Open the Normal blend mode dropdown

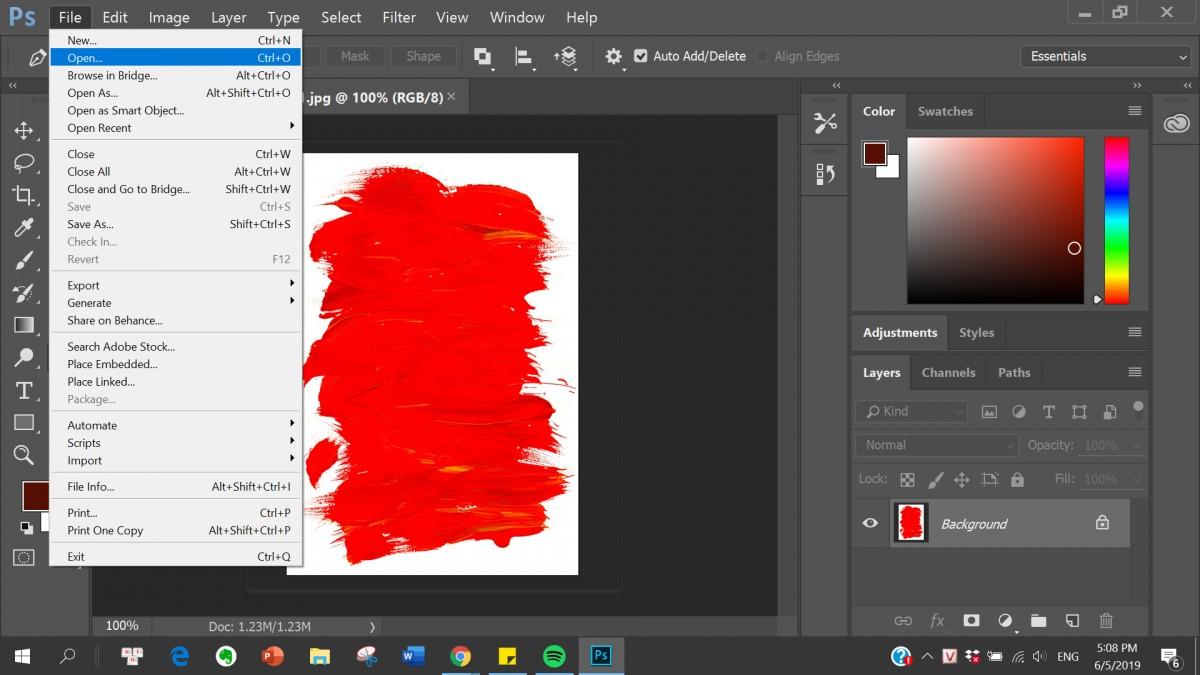pos(936,445)
